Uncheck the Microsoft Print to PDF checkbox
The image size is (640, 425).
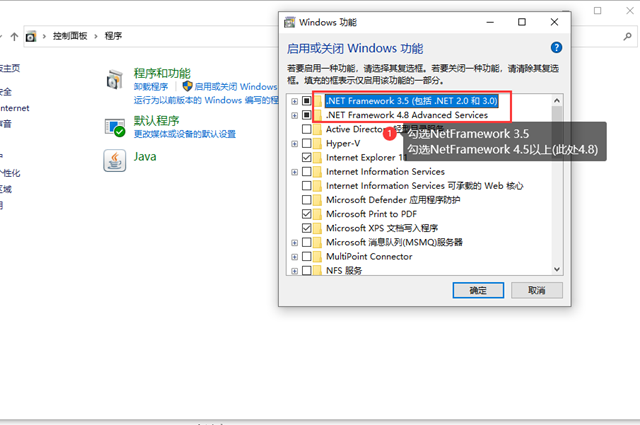point(307,214)
